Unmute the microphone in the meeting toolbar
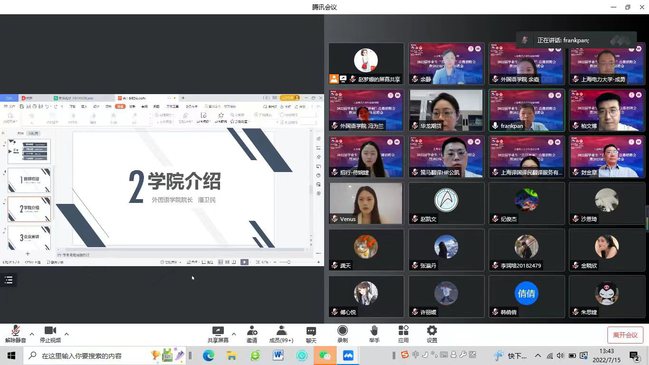The width and height of the screenshot is (649, 365). (x=16, y=334)
